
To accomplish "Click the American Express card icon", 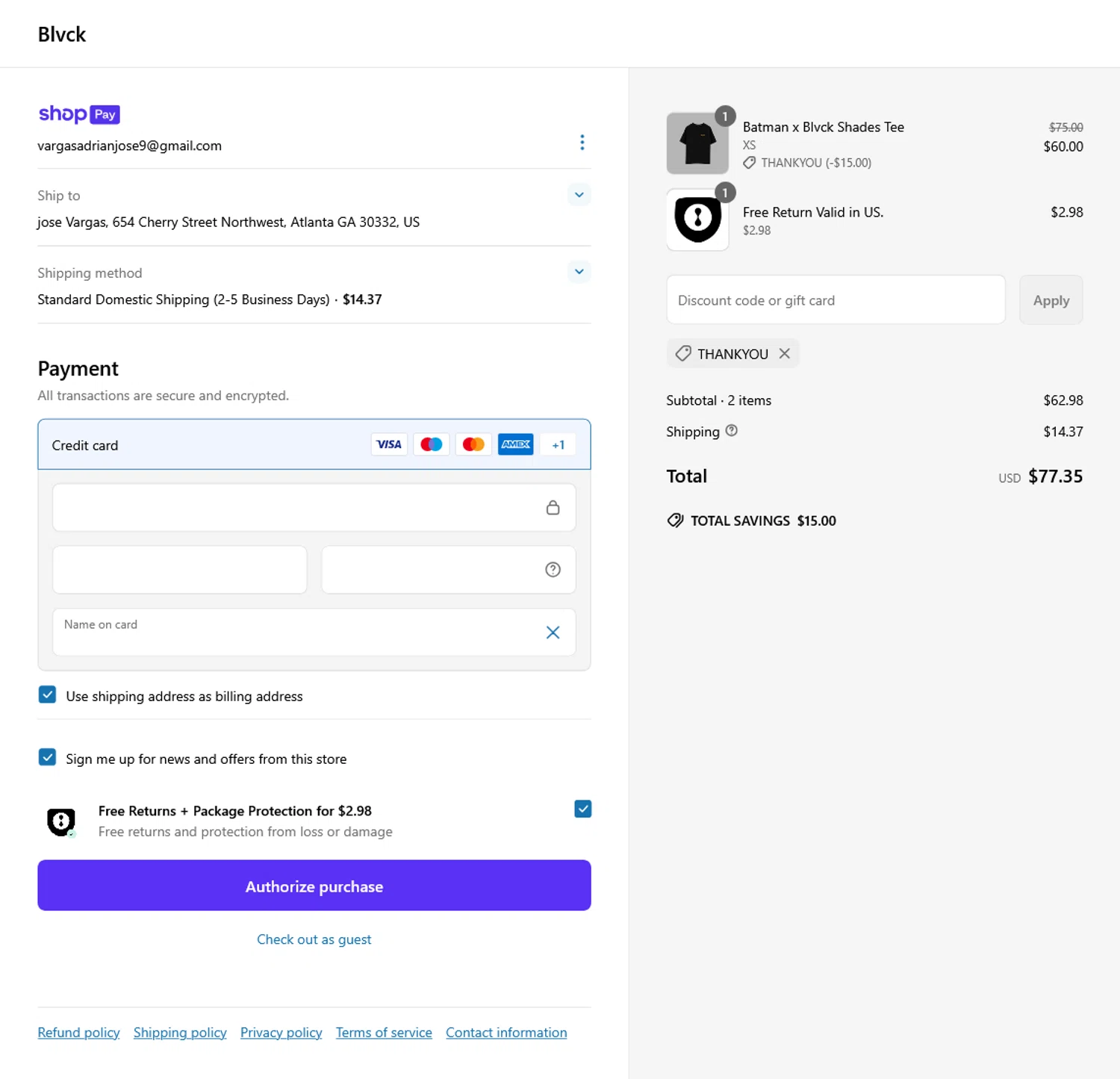I will (x=515, y=444).
